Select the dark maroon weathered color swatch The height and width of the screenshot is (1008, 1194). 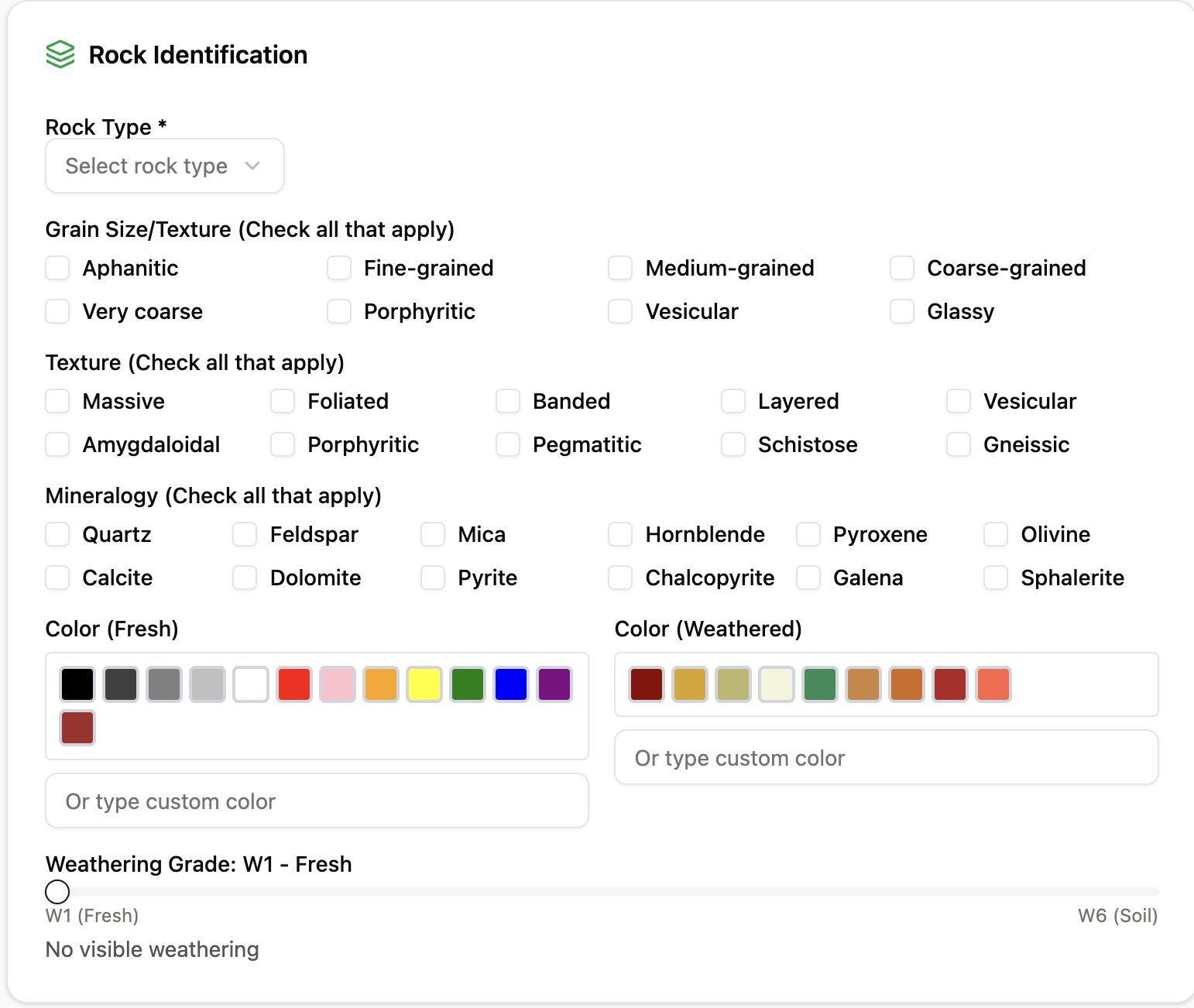pos(647,684)
